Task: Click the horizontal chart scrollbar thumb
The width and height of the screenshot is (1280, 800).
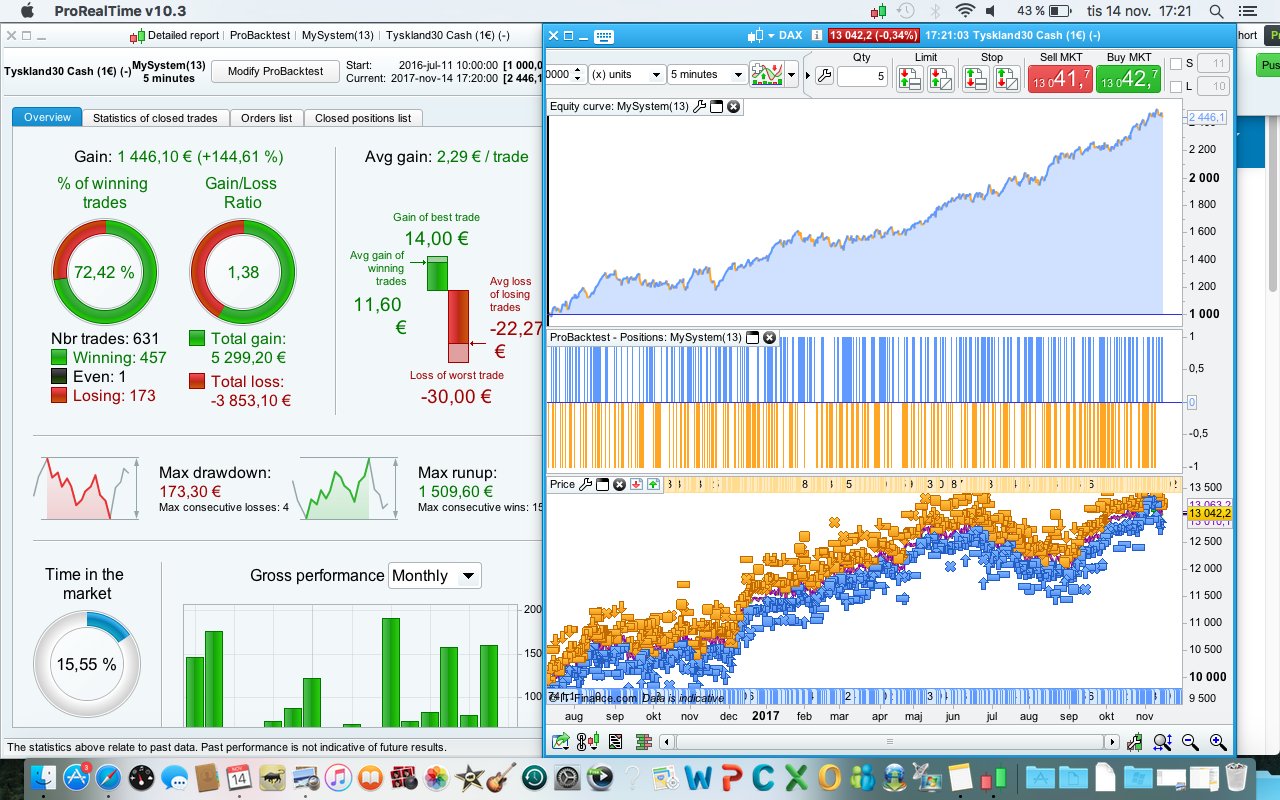Action: click(x=889, y=742)
